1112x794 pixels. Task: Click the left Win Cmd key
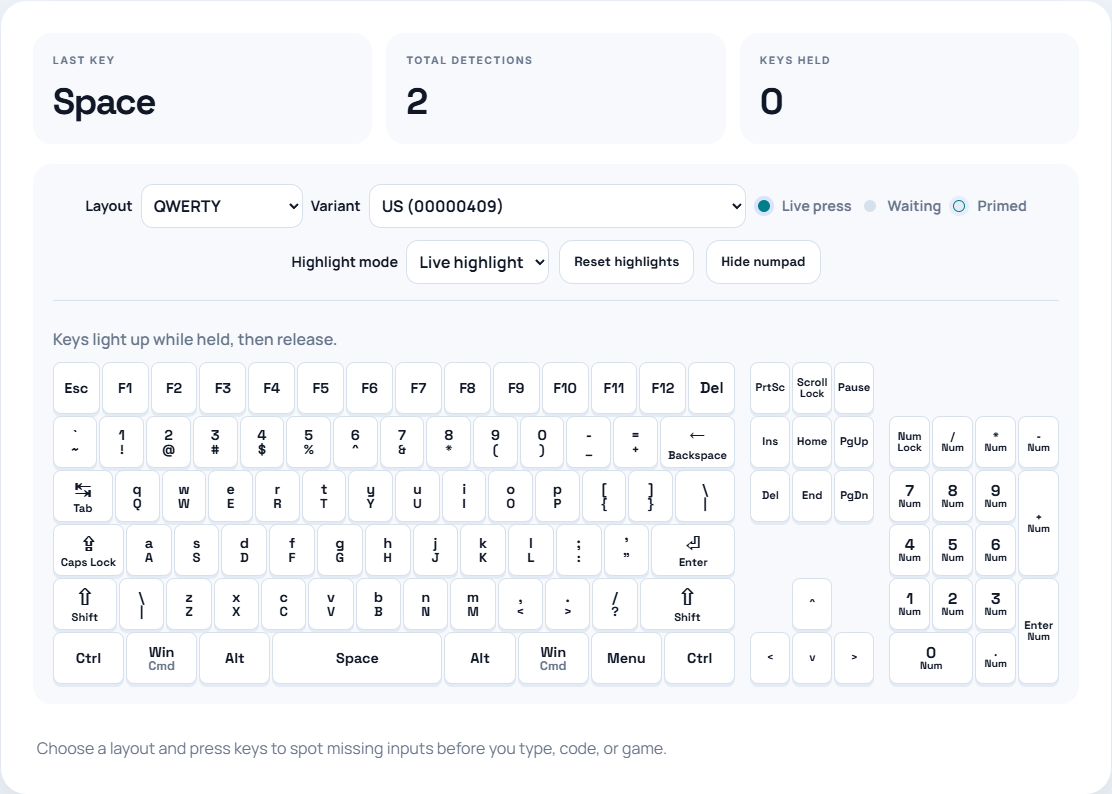pyautogui.click(x=162, y=659)
